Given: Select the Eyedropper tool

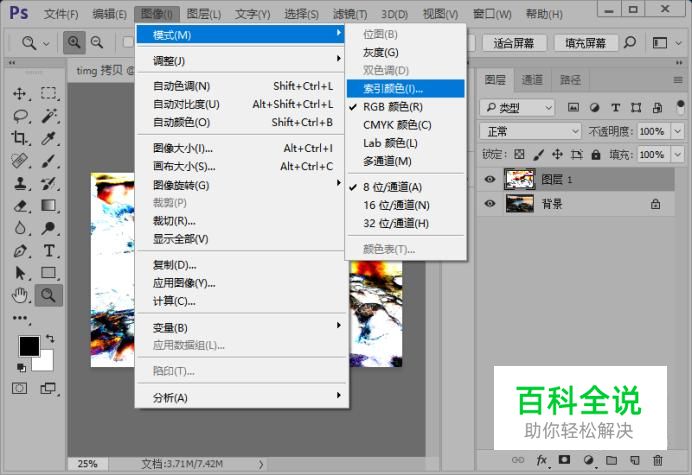Looking at the screenshot, I should point(49,138).
